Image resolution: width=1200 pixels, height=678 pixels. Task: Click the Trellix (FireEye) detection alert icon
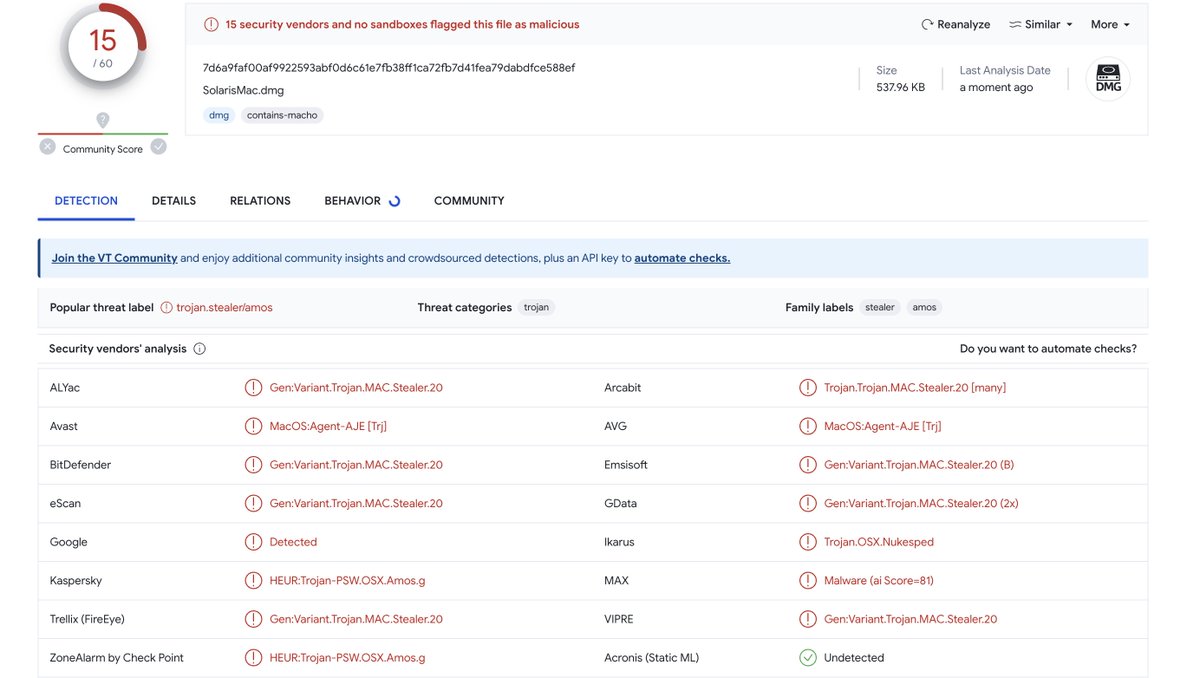point(253,619)
